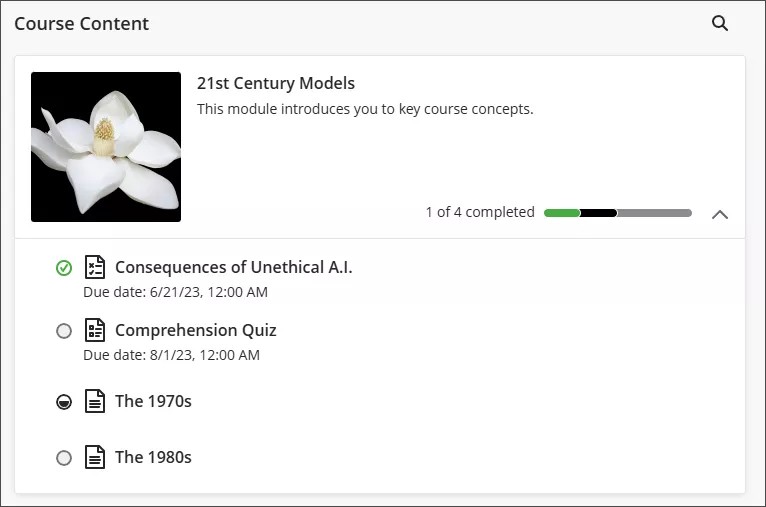This screenshot has height=507, width=766.
Task: Toggle the half-filled 1970s progress circle
Action: point(64,402)
